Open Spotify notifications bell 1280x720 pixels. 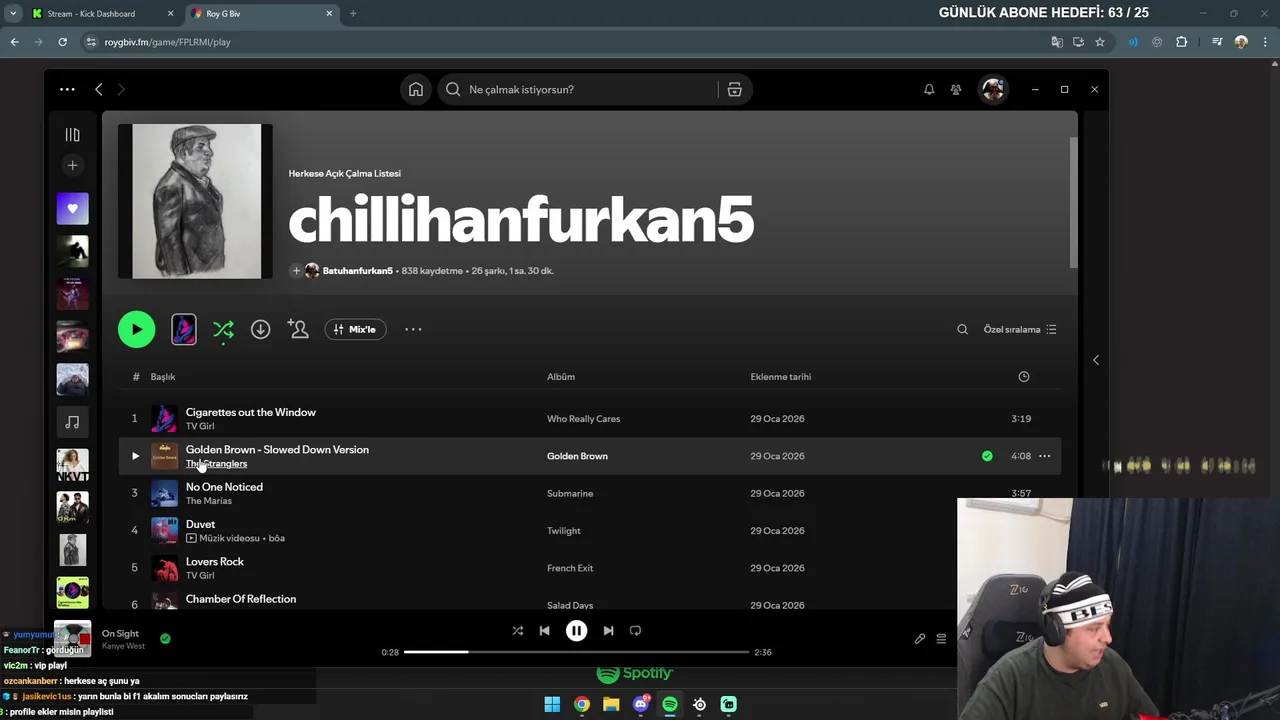[x=929, y=90]
